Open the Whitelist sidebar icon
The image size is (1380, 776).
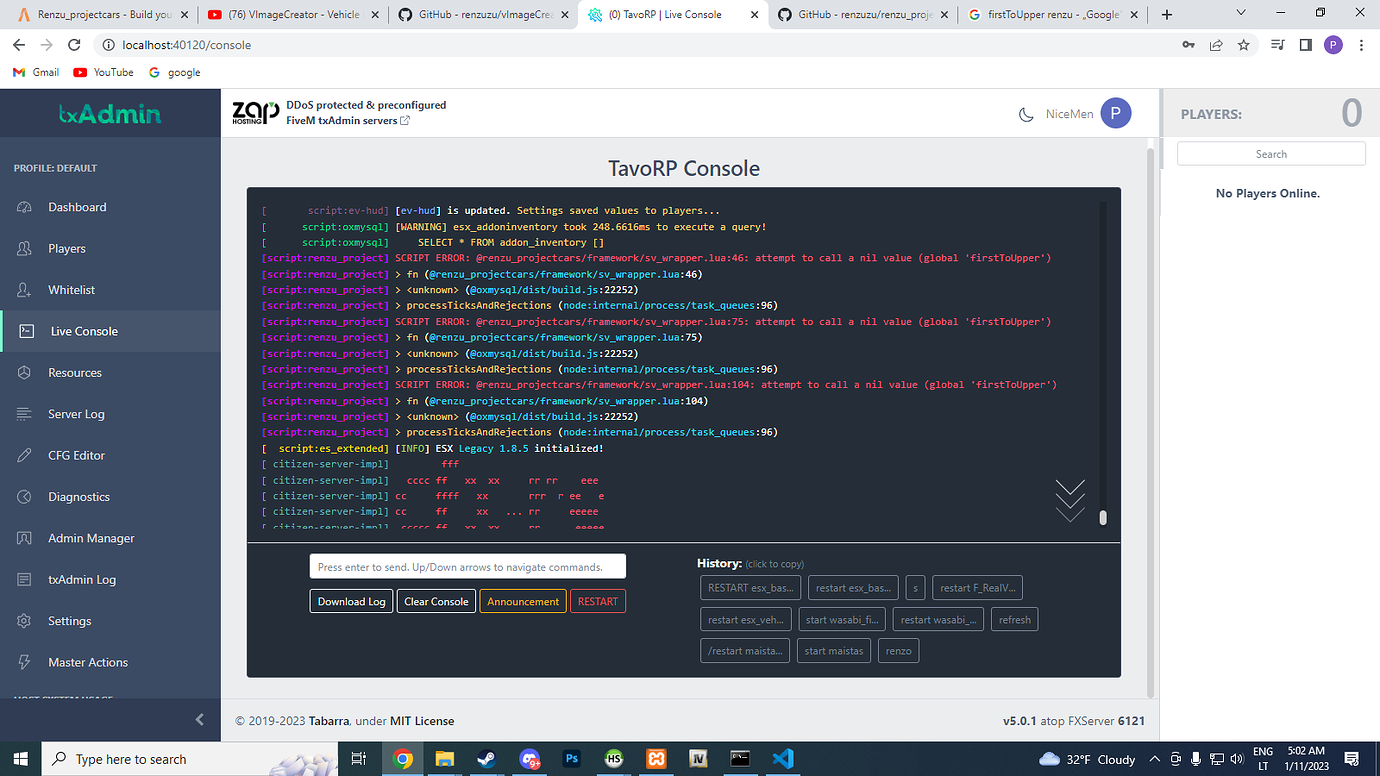25,290
